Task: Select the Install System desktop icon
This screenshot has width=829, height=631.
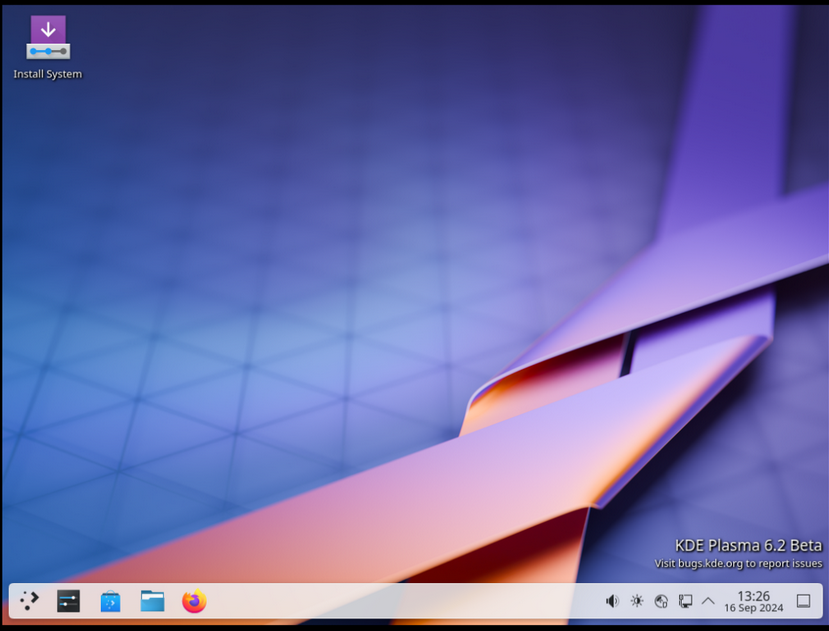Action: click(x=47, y=40)
